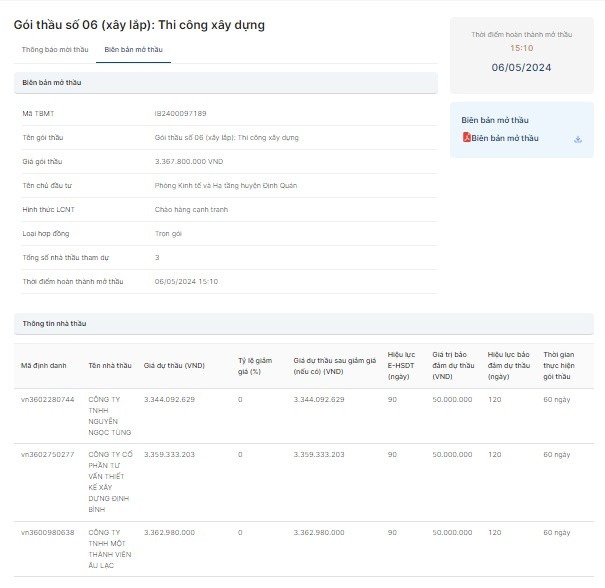
Task: Select the Biên bản mở thầu tab
Action: click(133, 49)
